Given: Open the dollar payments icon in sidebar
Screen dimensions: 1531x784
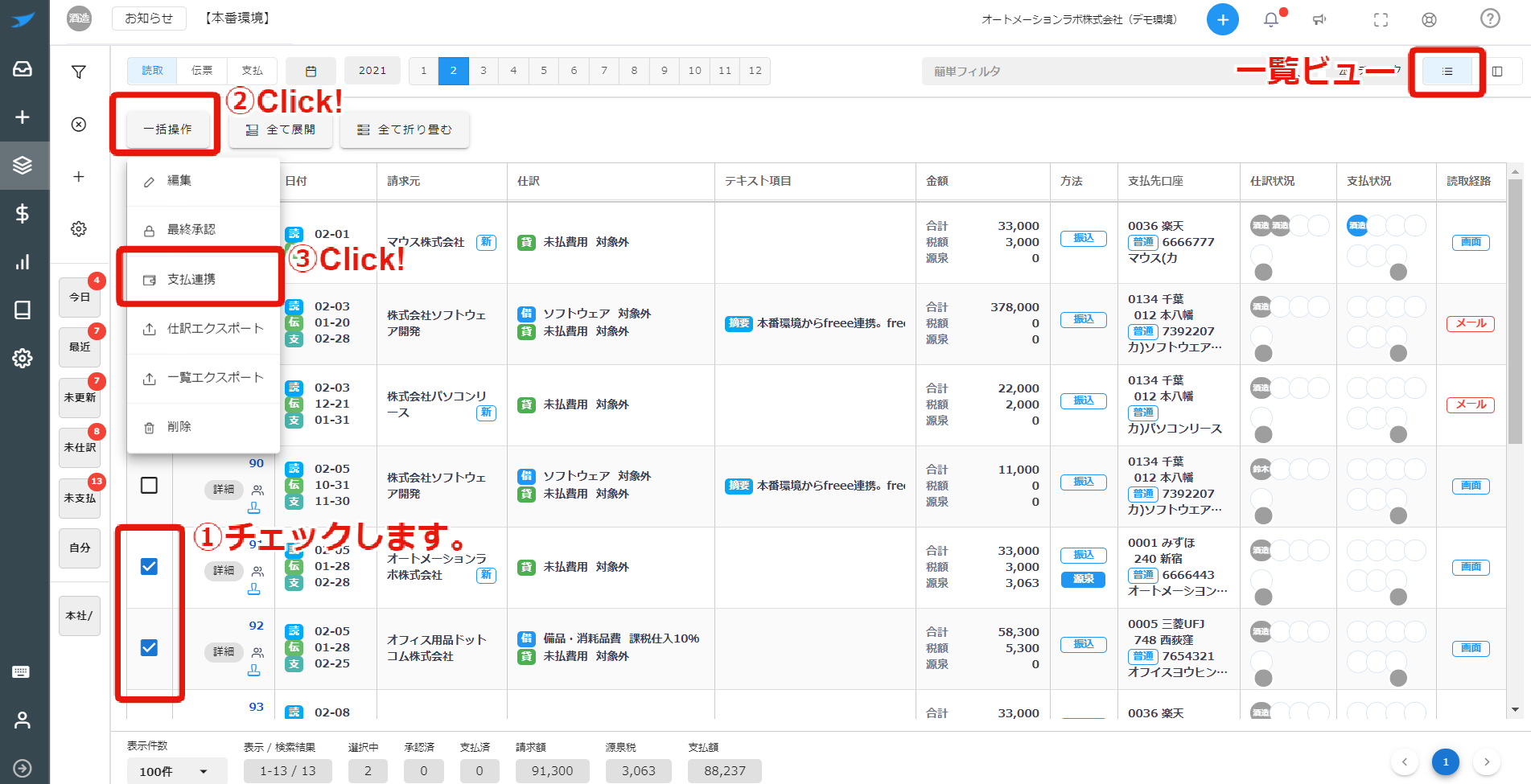Looking at the screenshot, I should pyautogui.click(x=23, y=213).
